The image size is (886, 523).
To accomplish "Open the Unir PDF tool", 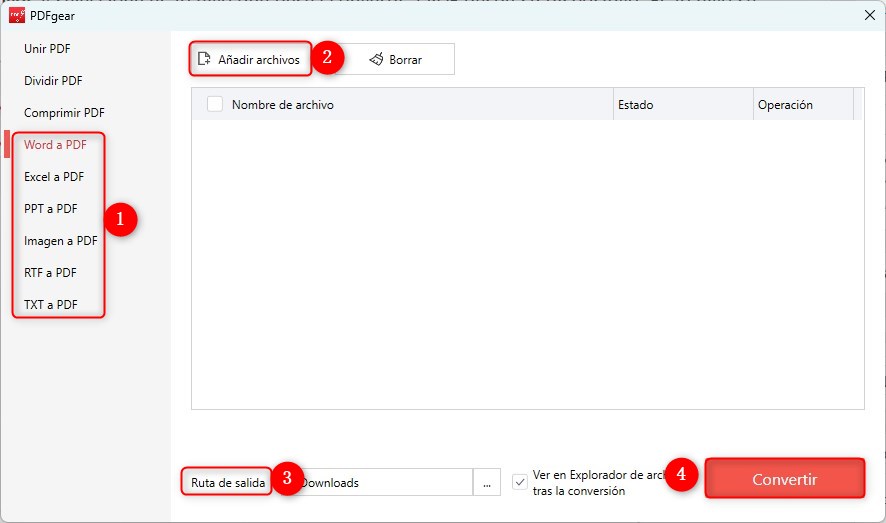I will tap(47, 49).
